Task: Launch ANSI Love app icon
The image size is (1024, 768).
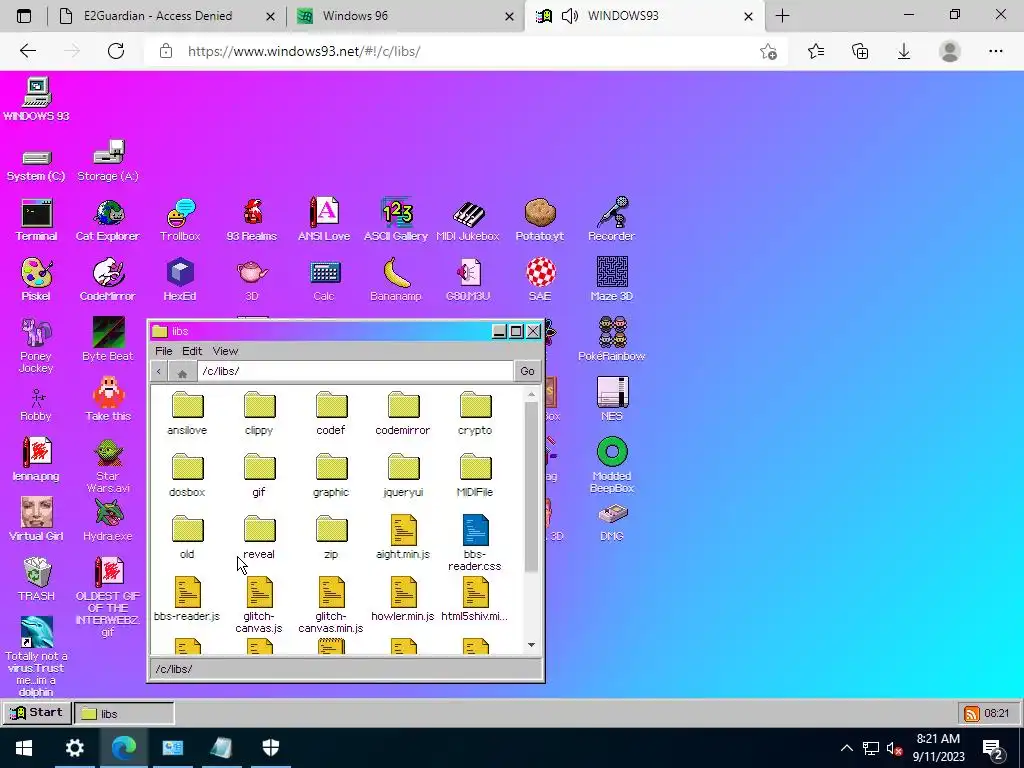Action: tap(324, 221)
